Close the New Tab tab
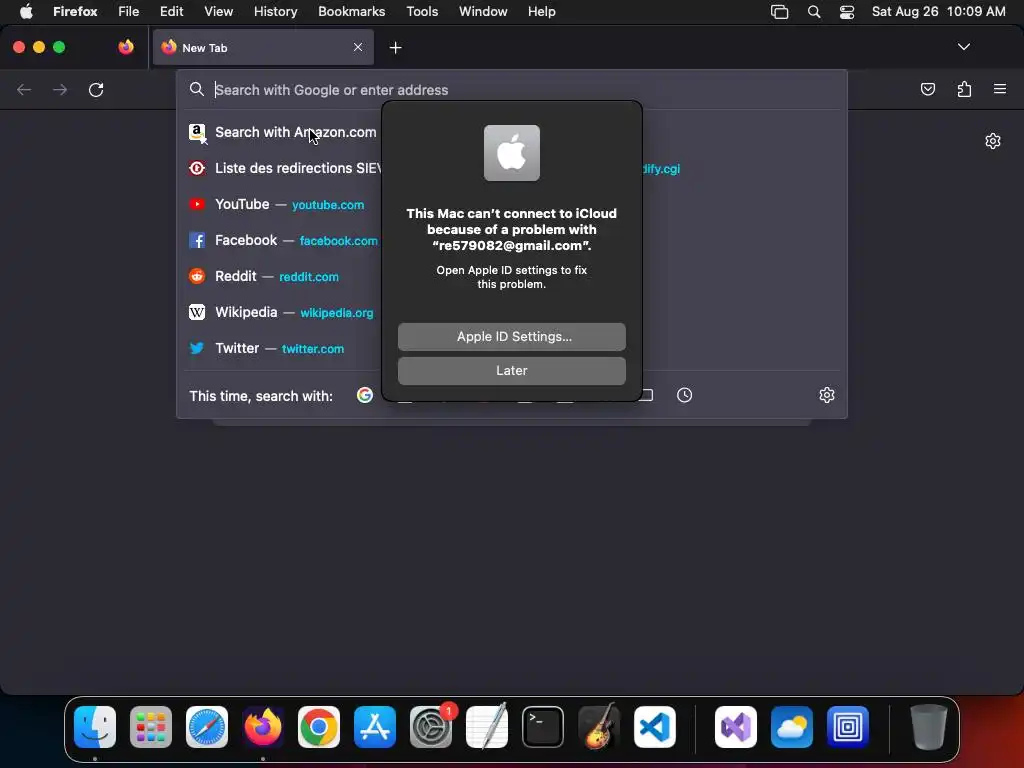 click(358, 47)
